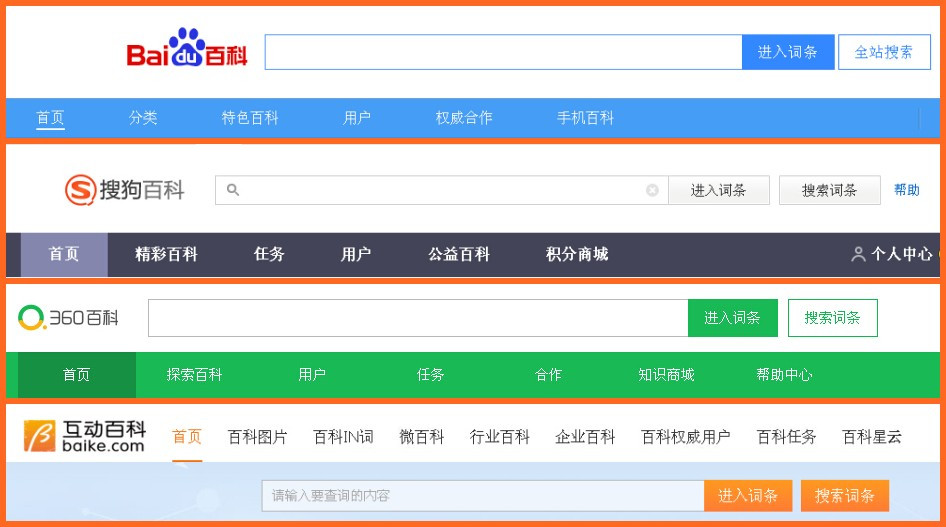Viewport: 946px width, 527px height.
Task: Open 任务 in 360's green nav bar
Action: [x=430, y=374]
